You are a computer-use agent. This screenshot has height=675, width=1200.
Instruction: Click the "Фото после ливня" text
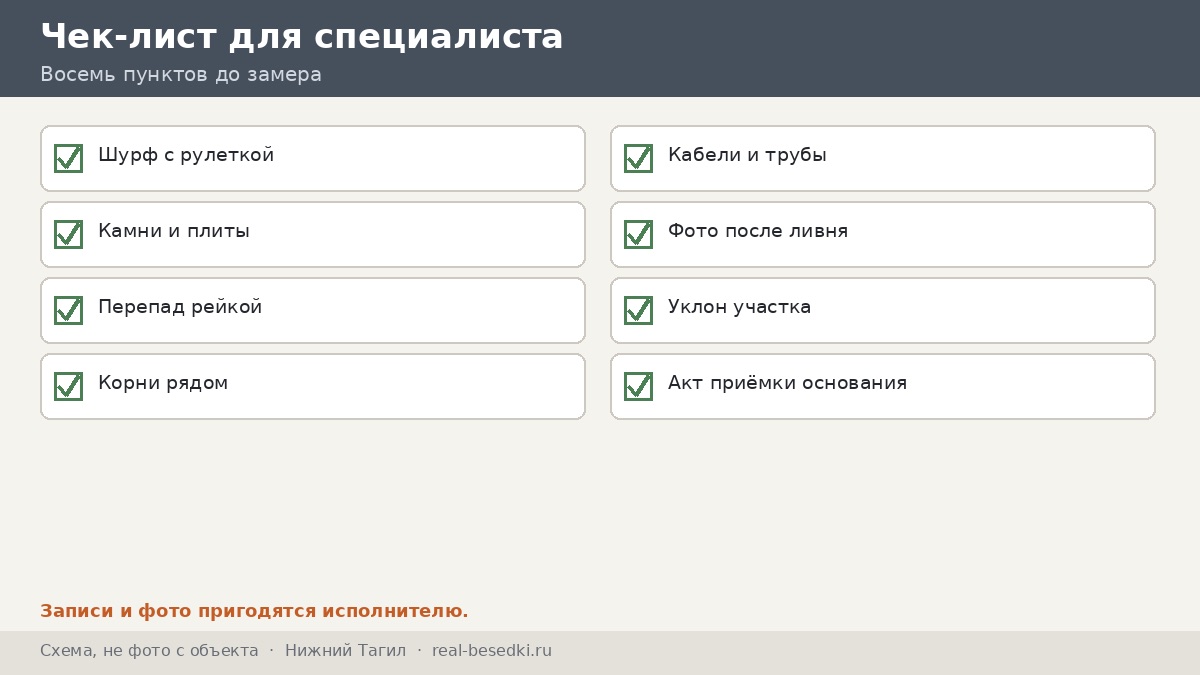click(x=758, y=231)
